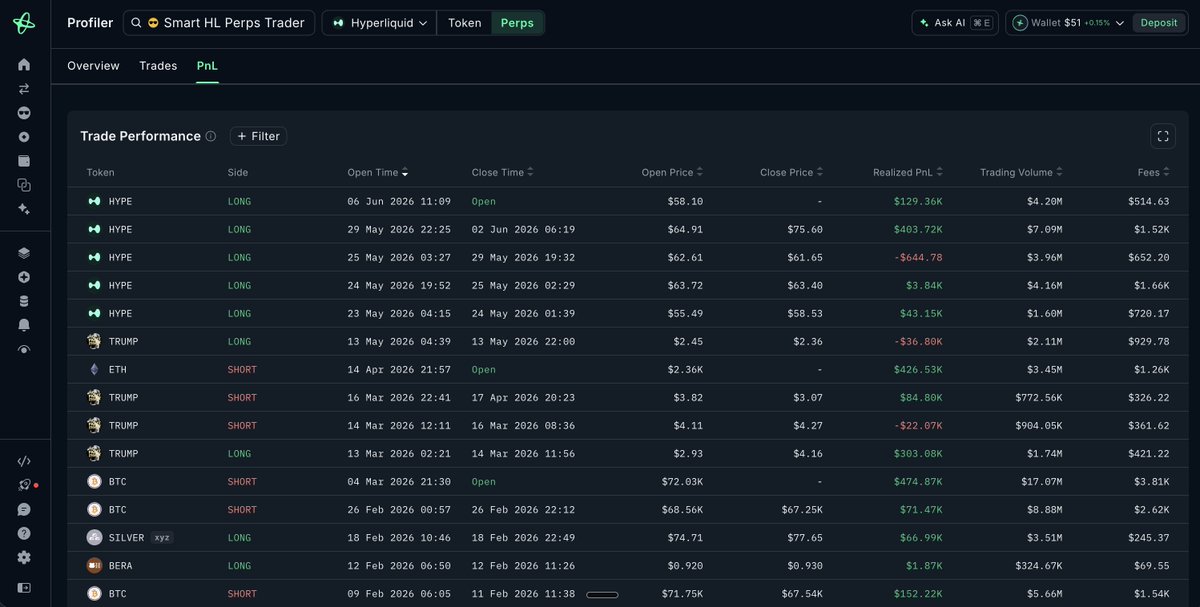Click the Deposit button
1200x607 pixels.
[1159, 23]
